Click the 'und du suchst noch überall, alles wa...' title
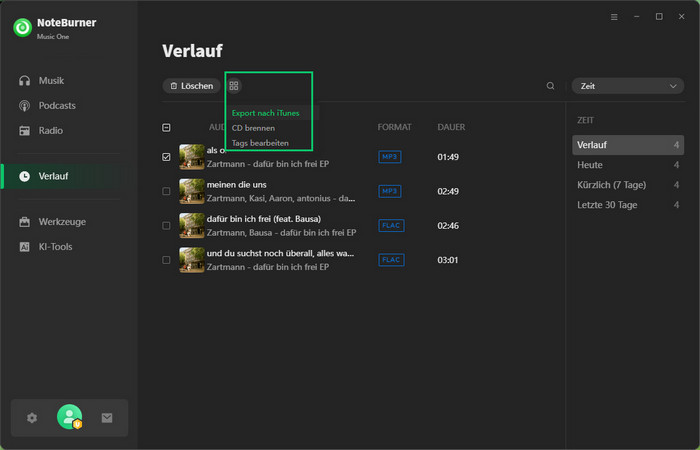 click(280, 254)
